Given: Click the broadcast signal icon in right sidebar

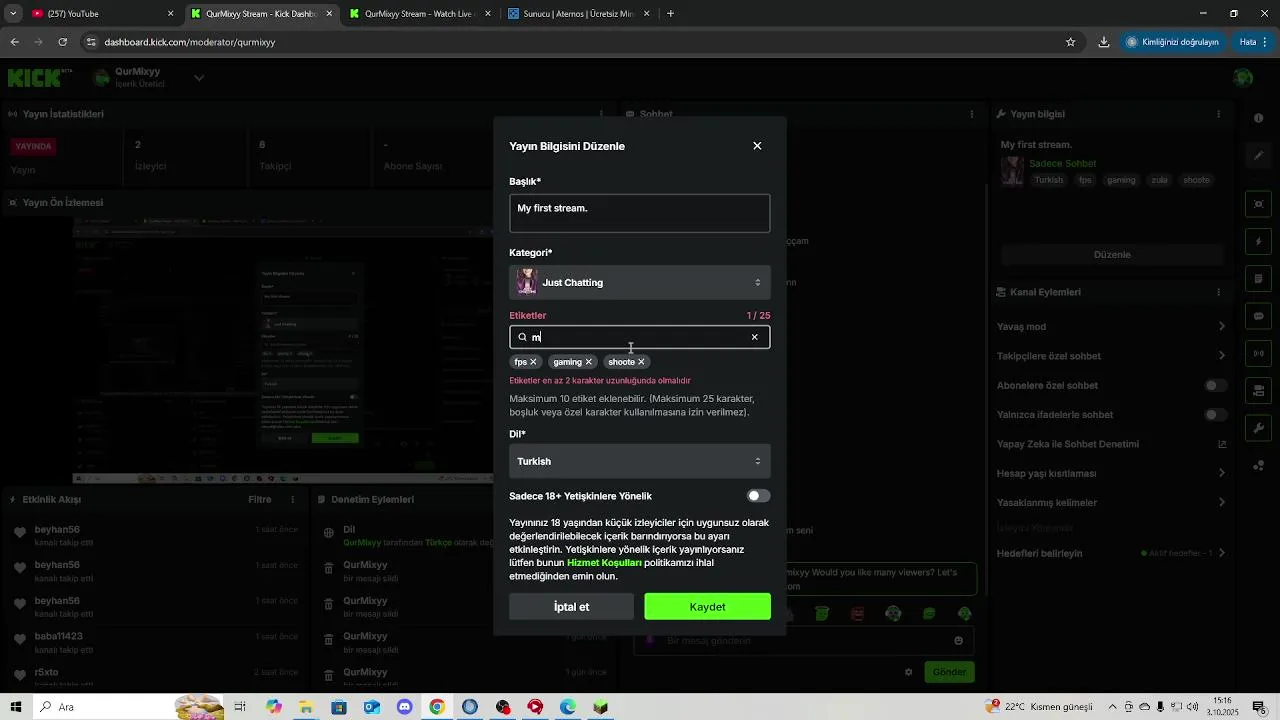Looking at the screenshot, I should point(1259,353).
